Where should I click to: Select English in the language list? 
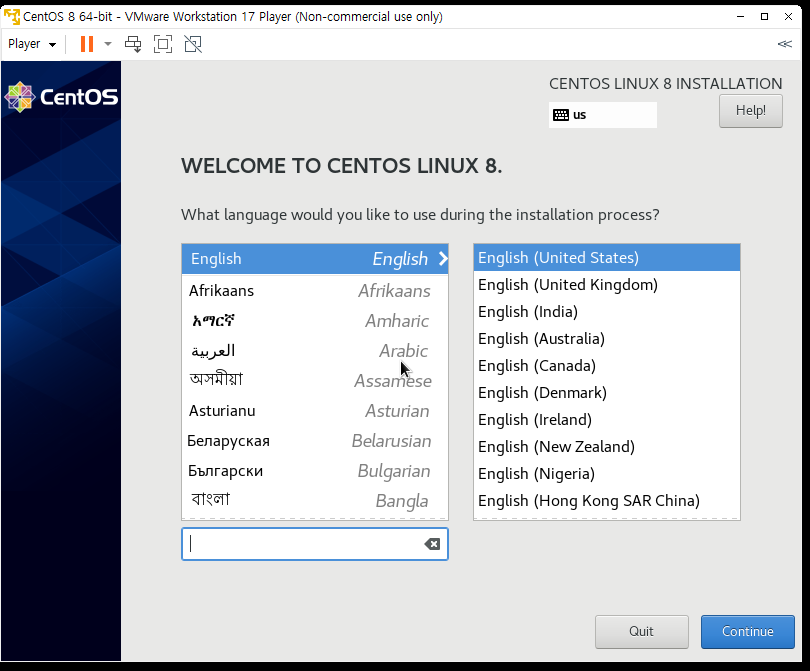[315, 259]
